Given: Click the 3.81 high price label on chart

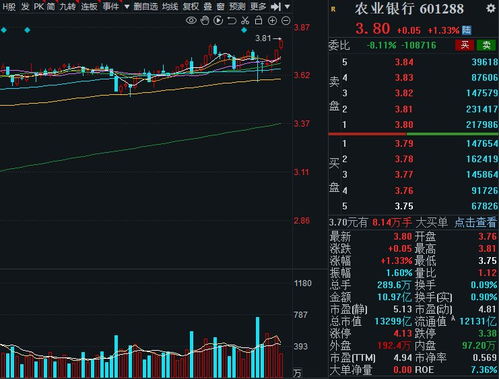Looking at the screenshot, I should tap(263, 38).
